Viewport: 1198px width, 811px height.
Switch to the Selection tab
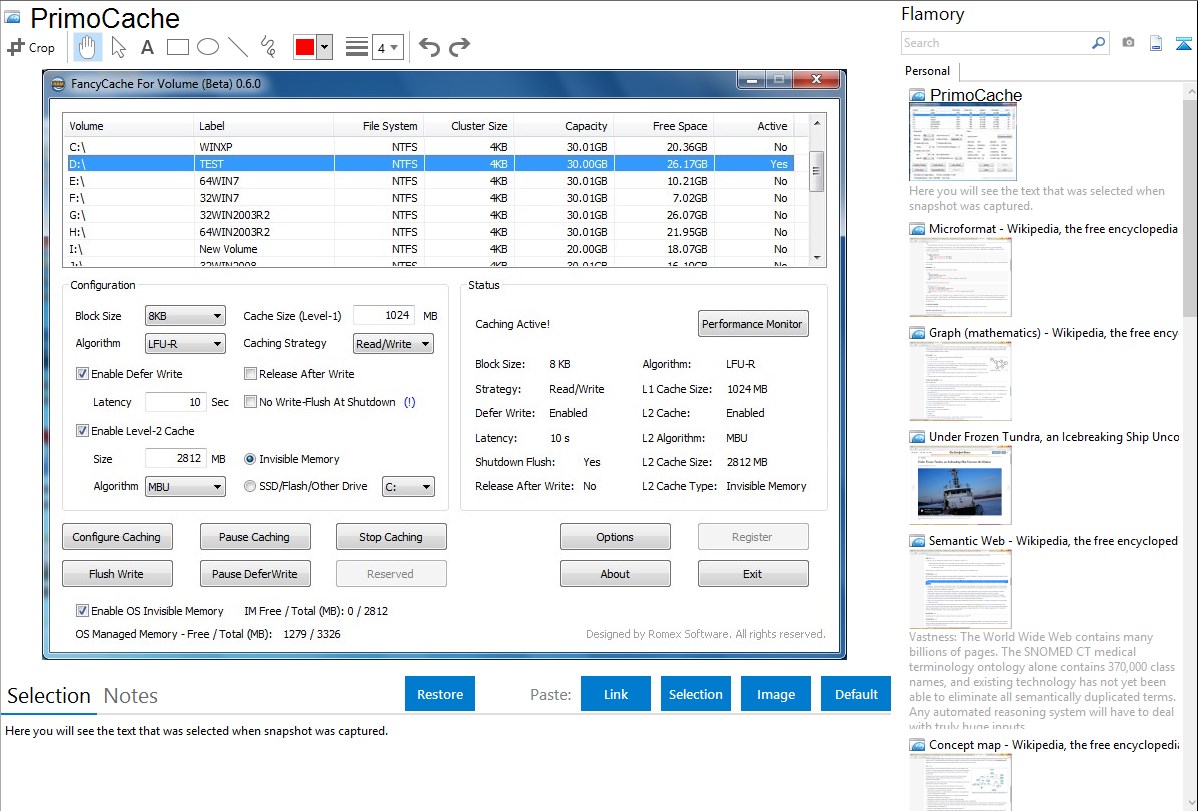(49, 696)
